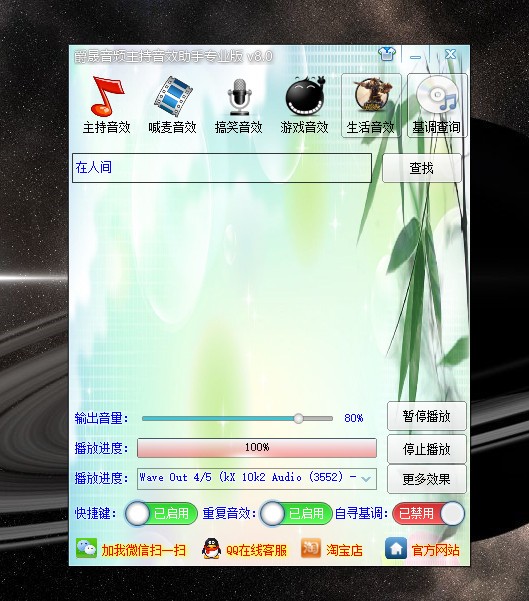Click 更多效果 button
This screenshot has width=529, height=601.
(427, 479)
